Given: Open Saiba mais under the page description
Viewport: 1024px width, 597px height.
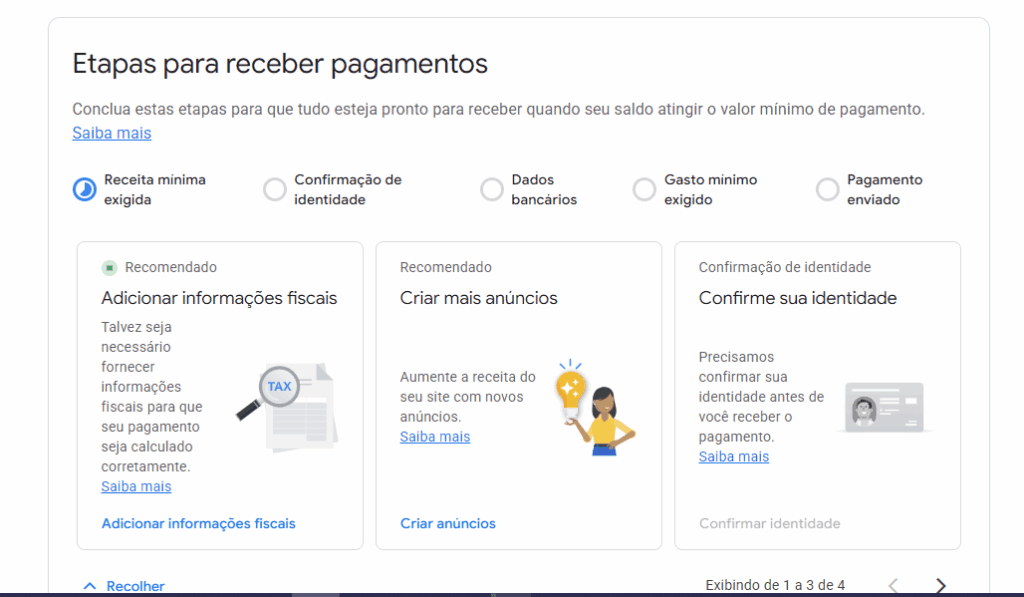Looking at the screenshot, I should point(111,132).
